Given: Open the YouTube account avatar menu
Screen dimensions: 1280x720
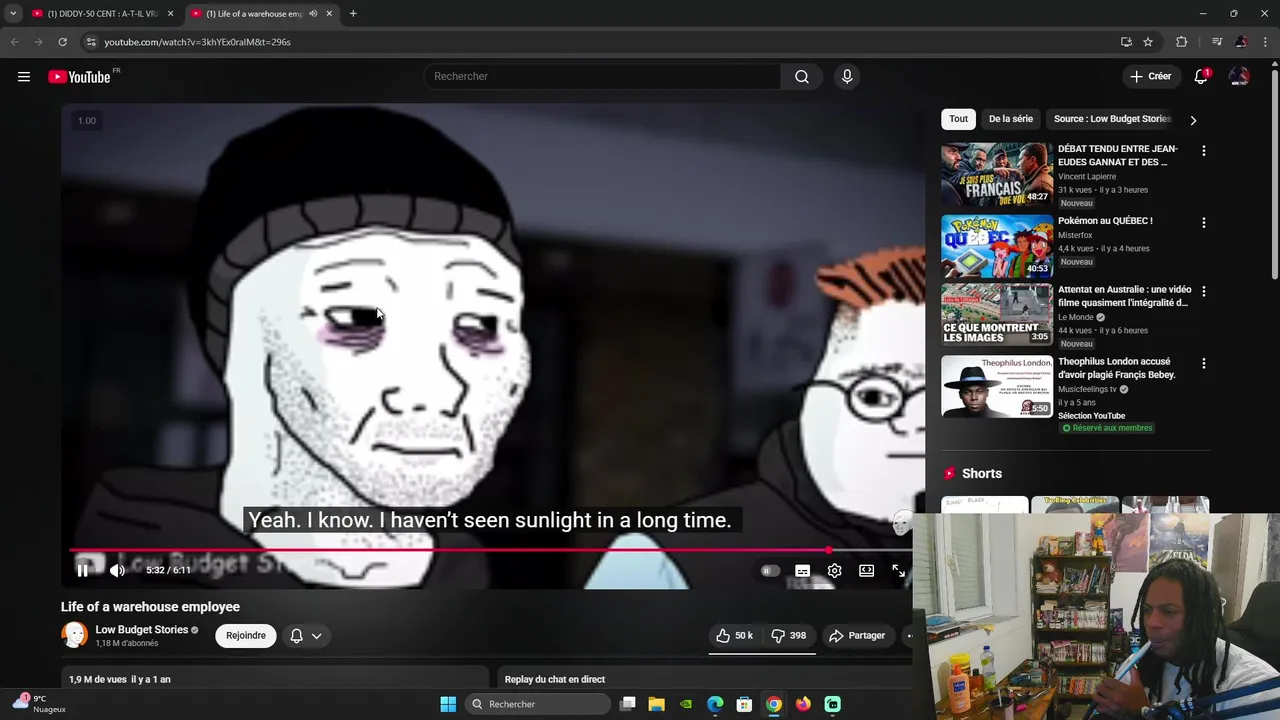Looking at the screenshot, I should click(x=1239, y=77).
